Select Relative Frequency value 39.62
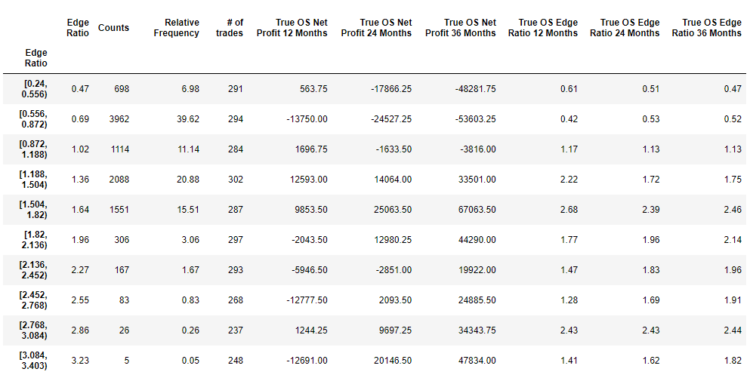Image resolution: width=750 pixels, height=378 pixels. [x=188, y=119]
